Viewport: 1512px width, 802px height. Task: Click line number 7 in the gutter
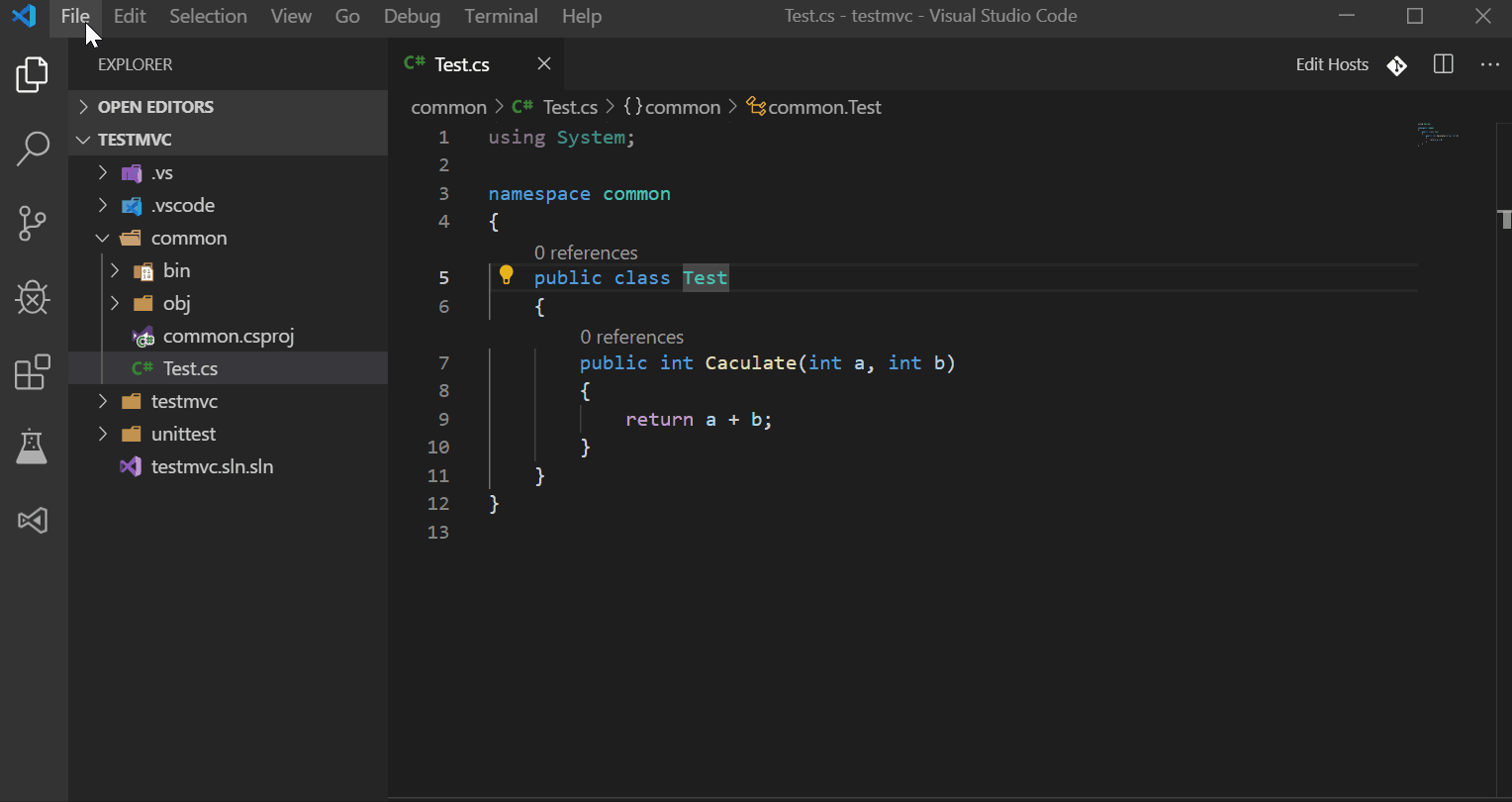pos(443,362)
